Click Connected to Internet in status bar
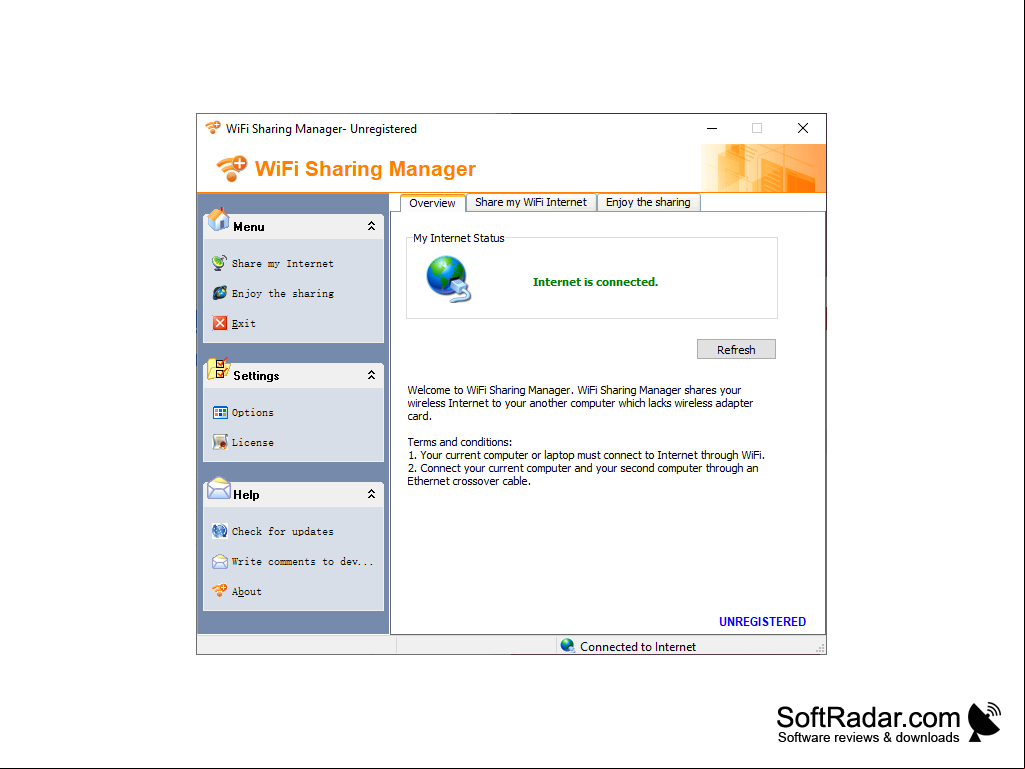Image resolution: width=1025 pixels, height=769 pixels. tap(638, 647)
